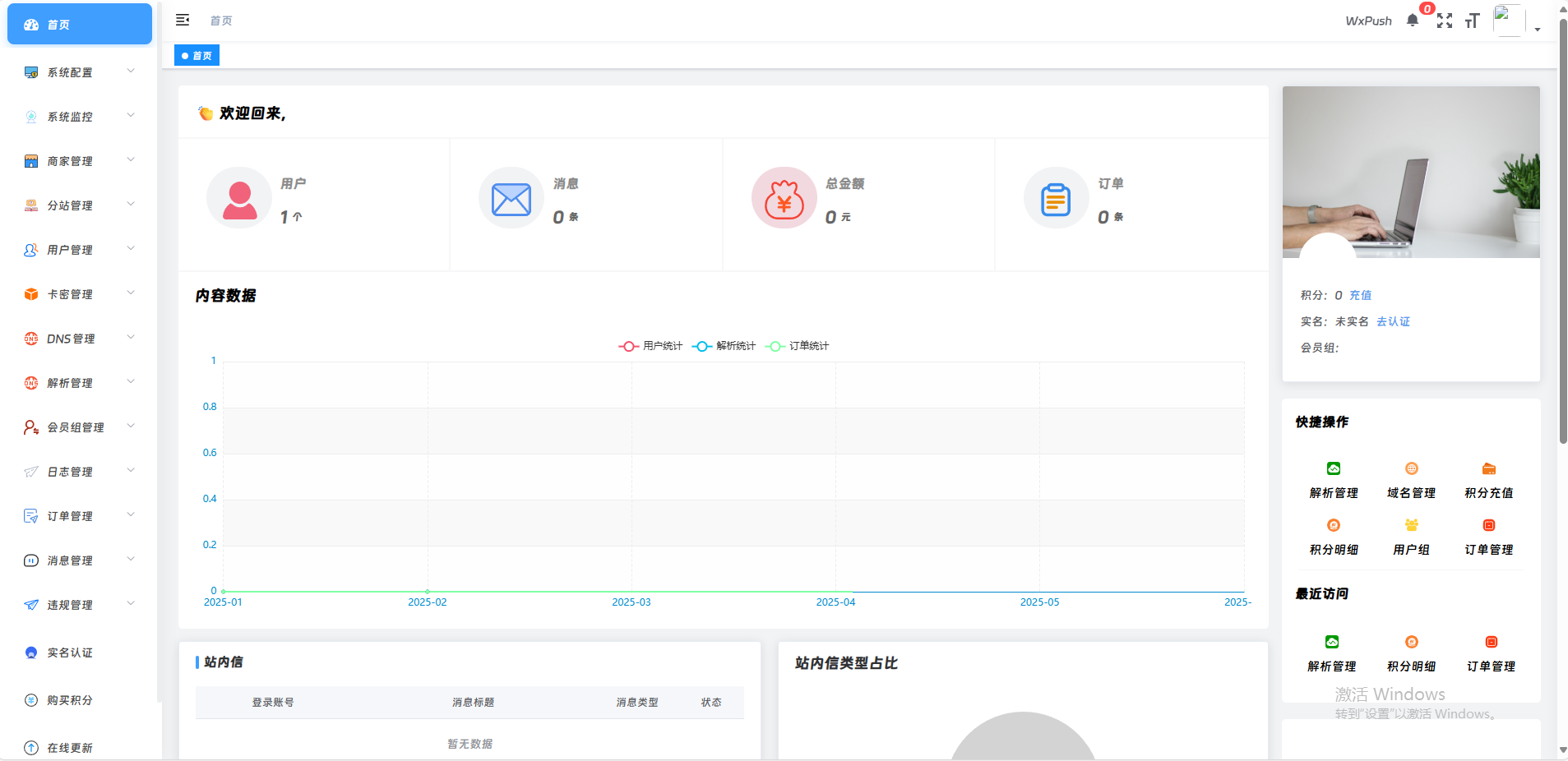
Task: Click the 状态 column header
Action: (711, 703)
